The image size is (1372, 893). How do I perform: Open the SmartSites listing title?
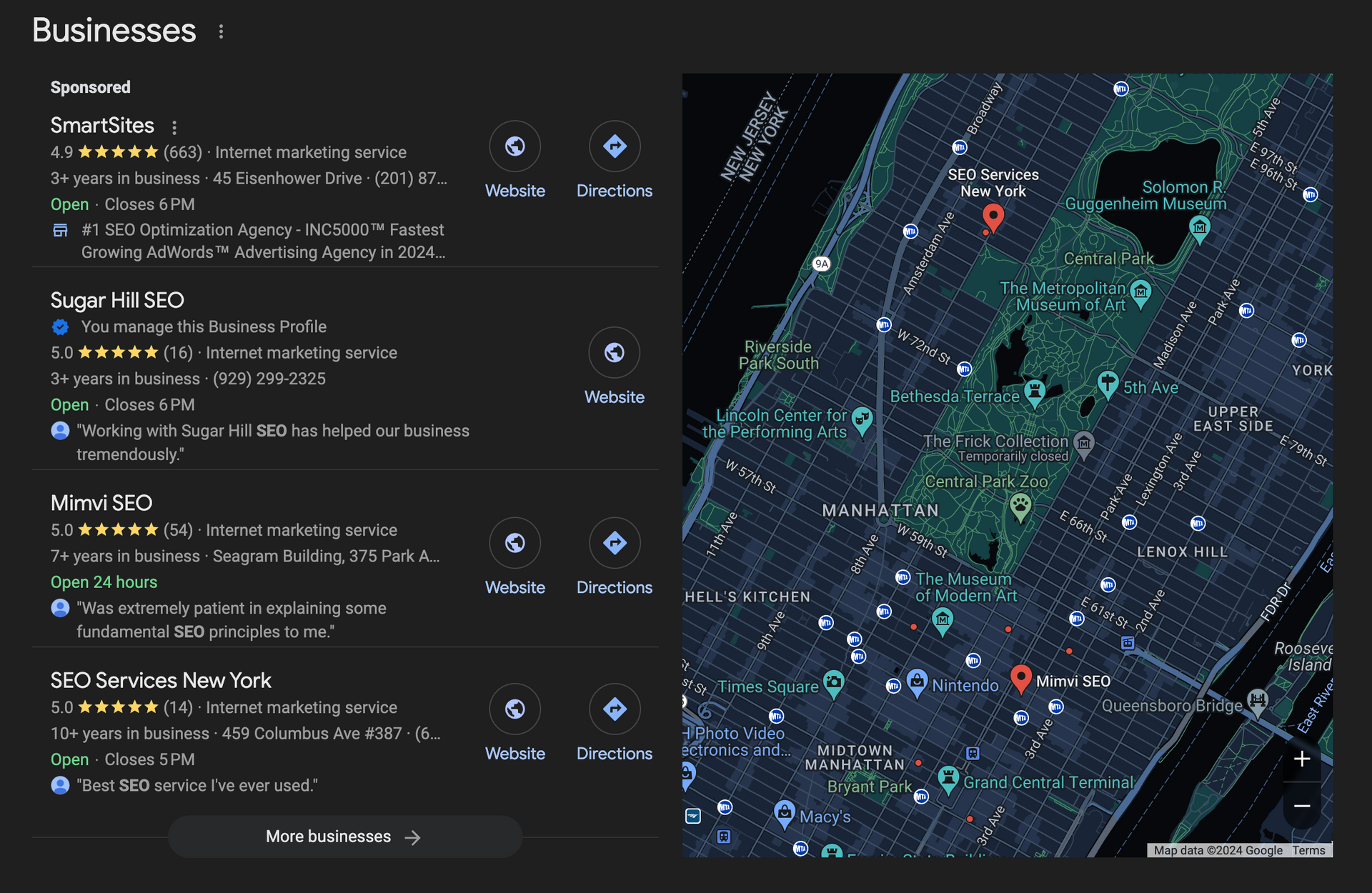(102, 126)
